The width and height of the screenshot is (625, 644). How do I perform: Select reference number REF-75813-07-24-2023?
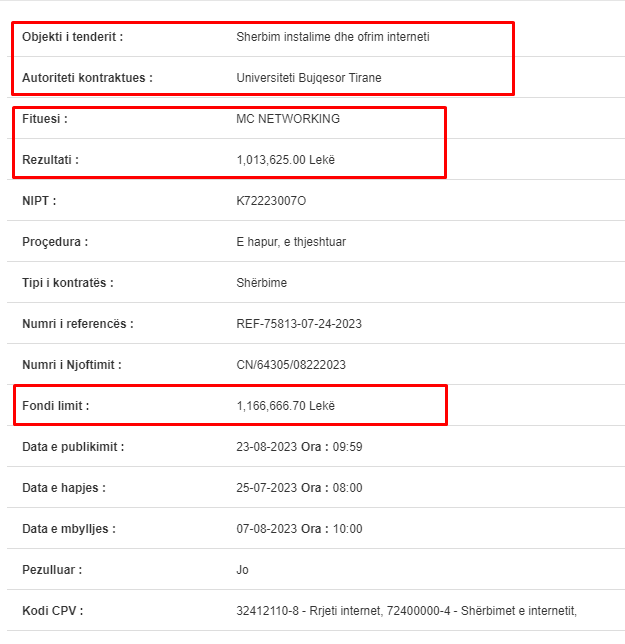coord(299,324)
